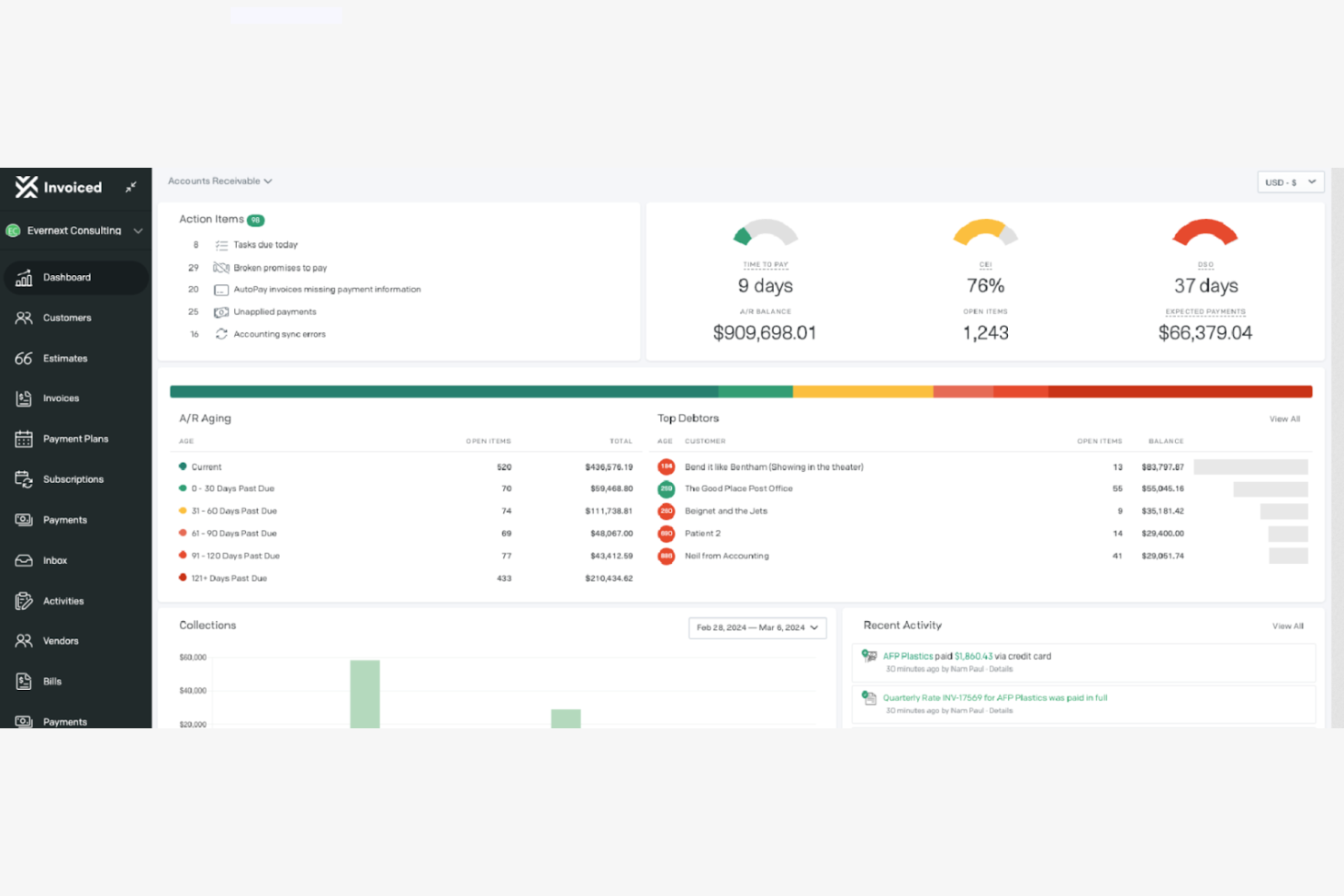Select the Vendors sidebar icon
The height and width of the screenshot is (896, 1344).
point(24,640)
